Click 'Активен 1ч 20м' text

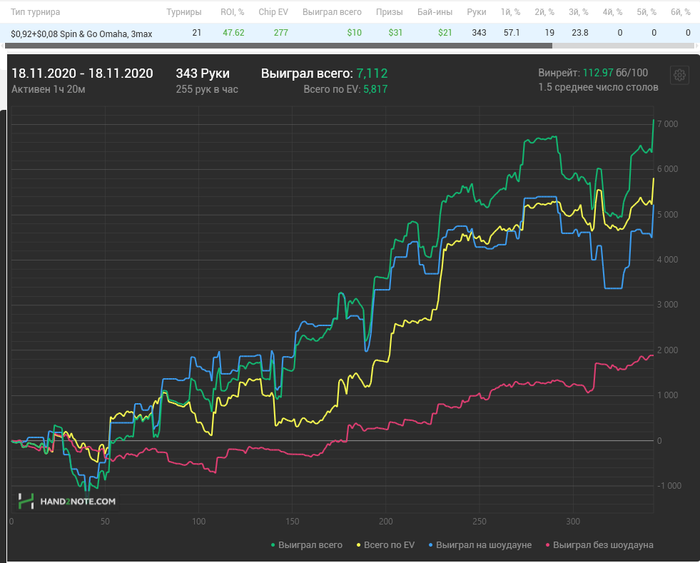[48, 89]
